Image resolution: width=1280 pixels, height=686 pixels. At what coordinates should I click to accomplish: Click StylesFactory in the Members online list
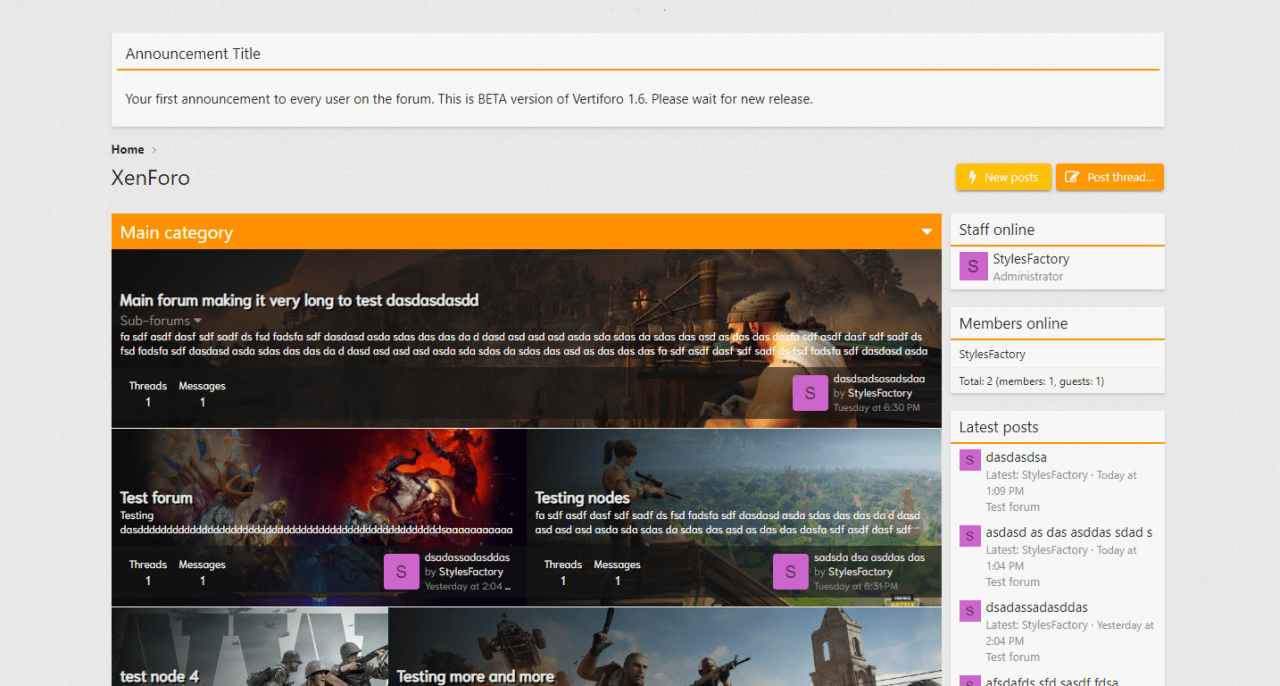pyautogui.click(x=992, y=354)
